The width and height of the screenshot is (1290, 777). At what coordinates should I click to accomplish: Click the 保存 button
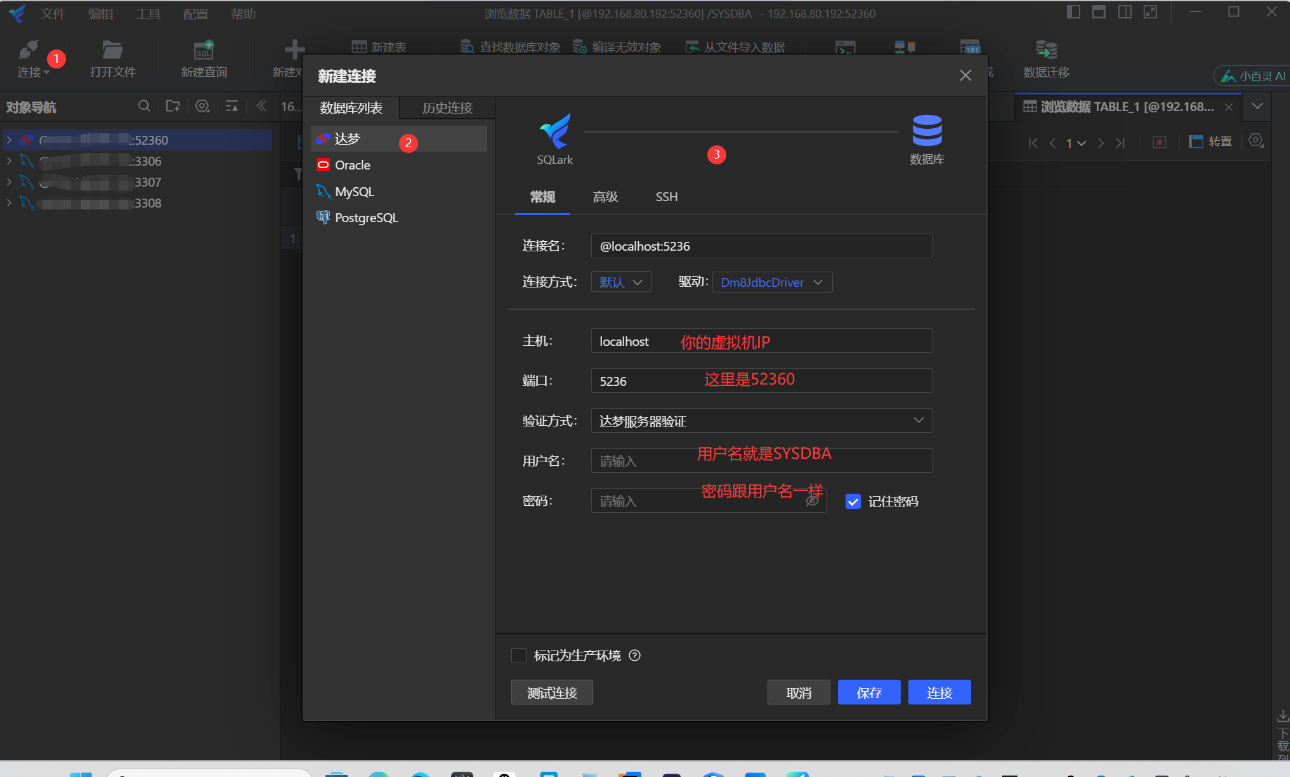869,693
